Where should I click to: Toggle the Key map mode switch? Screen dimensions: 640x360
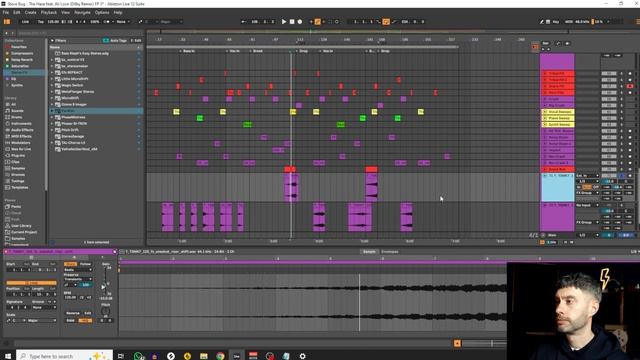pos(556,22)
